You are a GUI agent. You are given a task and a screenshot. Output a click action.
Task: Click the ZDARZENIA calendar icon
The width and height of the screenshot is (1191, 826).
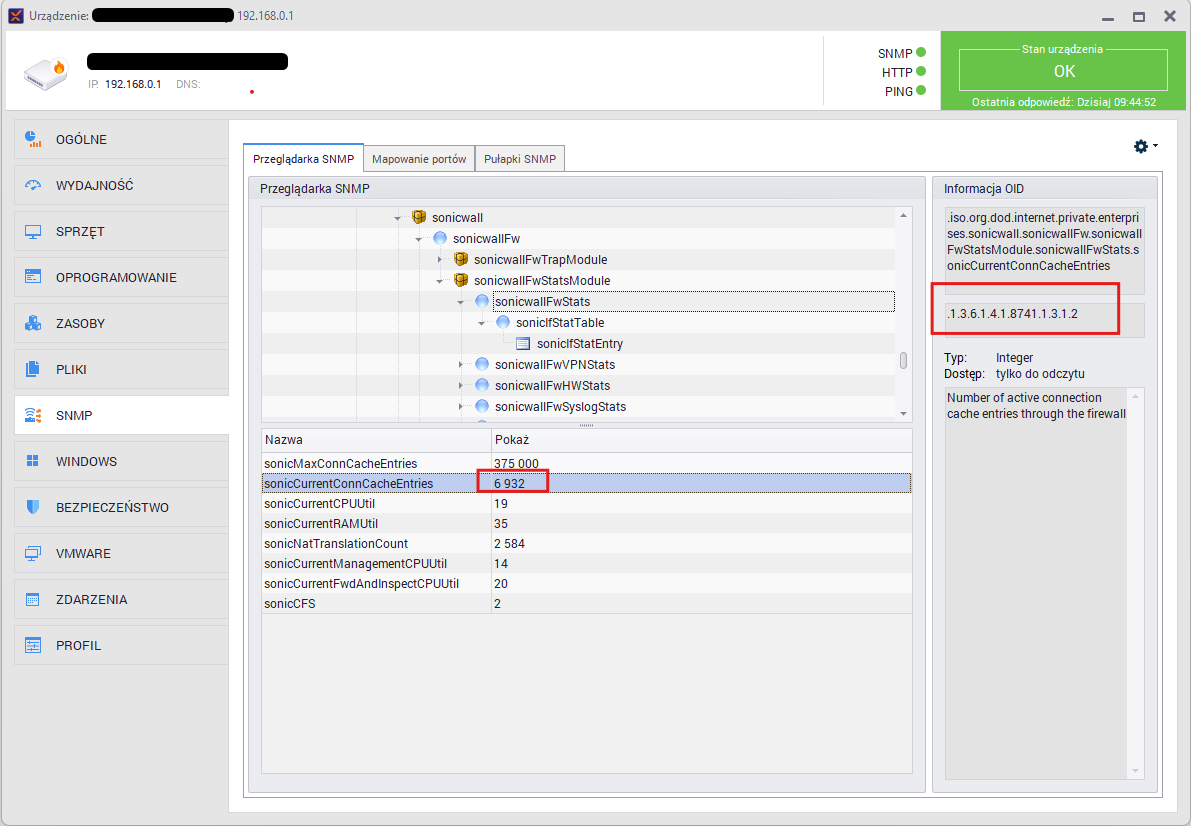pyautogui.click(x=33, y=599)
